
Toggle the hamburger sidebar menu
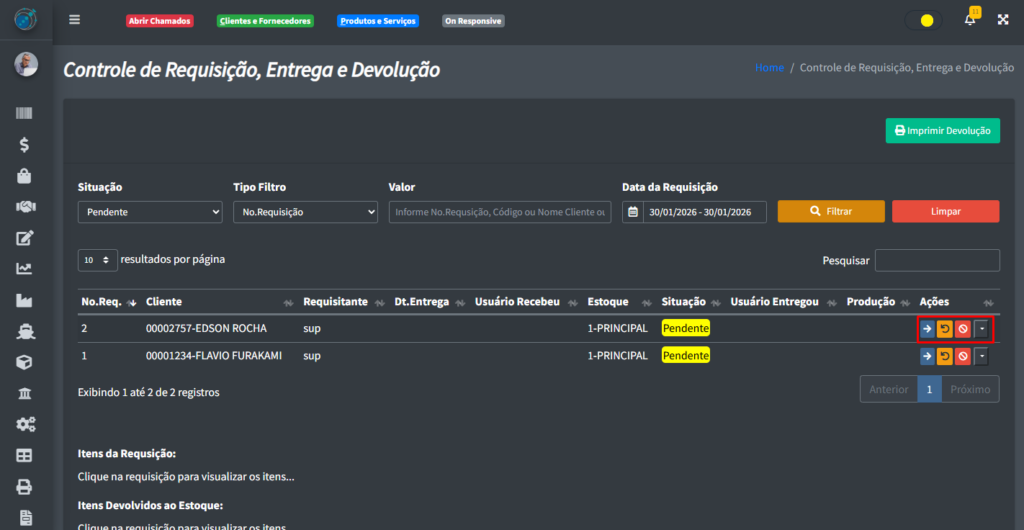click(x=75, y=20)
